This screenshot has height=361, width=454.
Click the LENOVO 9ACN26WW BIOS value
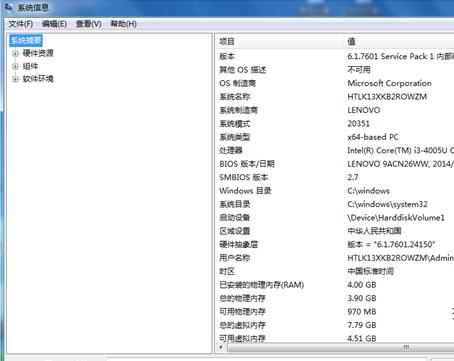pos(400,164)
